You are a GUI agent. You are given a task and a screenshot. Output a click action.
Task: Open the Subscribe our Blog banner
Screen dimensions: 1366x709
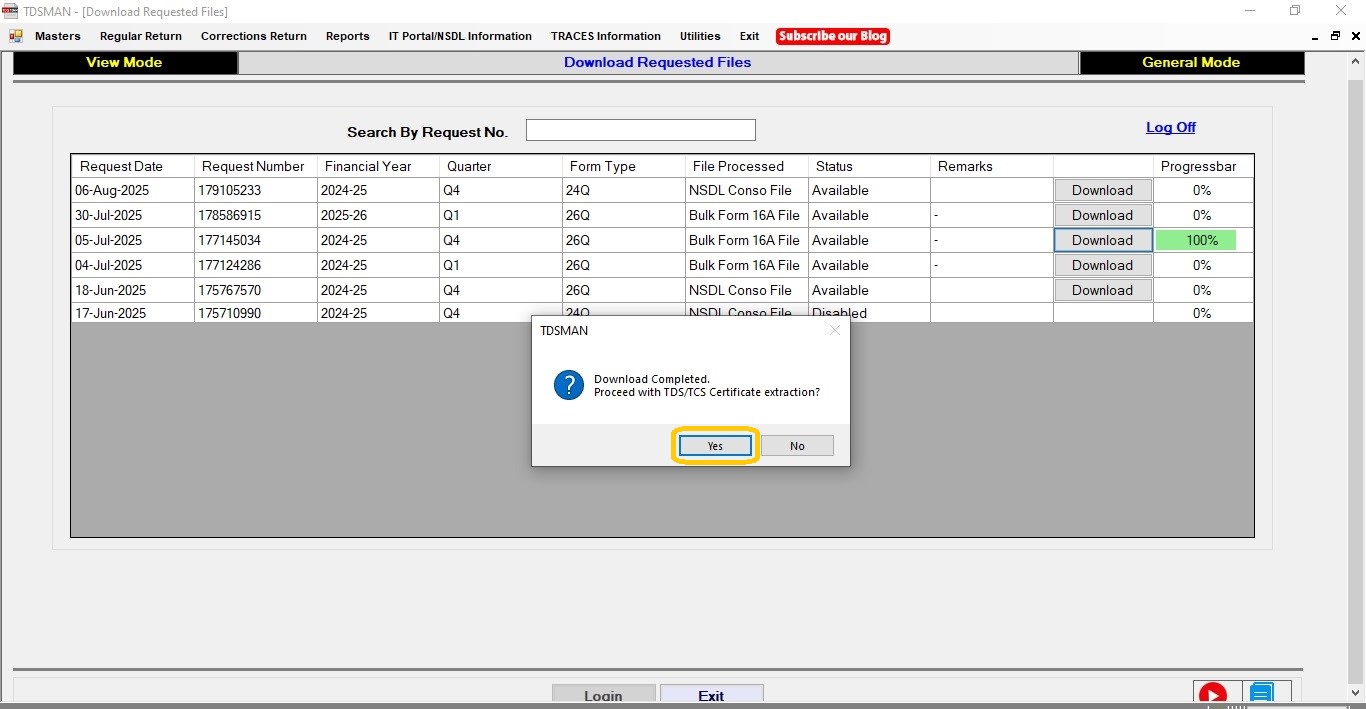[832, 36]
